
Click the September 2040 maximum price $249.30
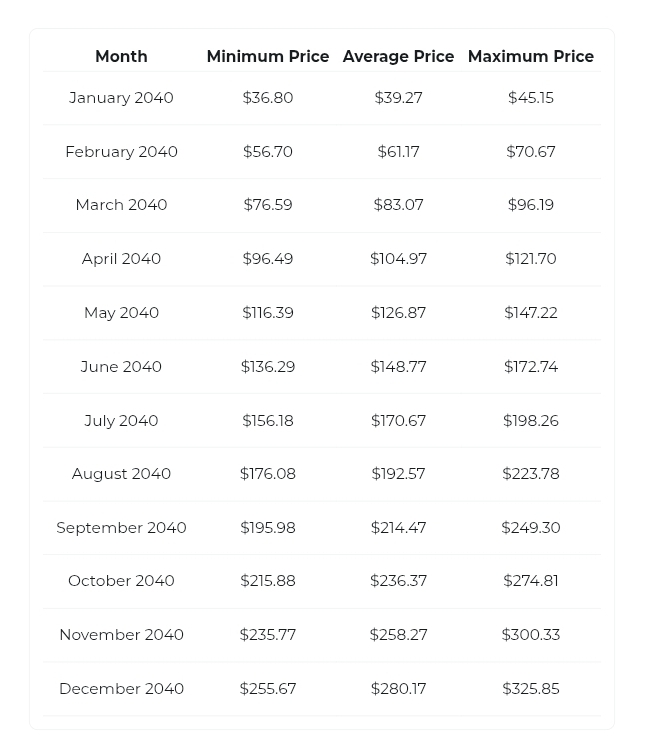coord(531,527)
